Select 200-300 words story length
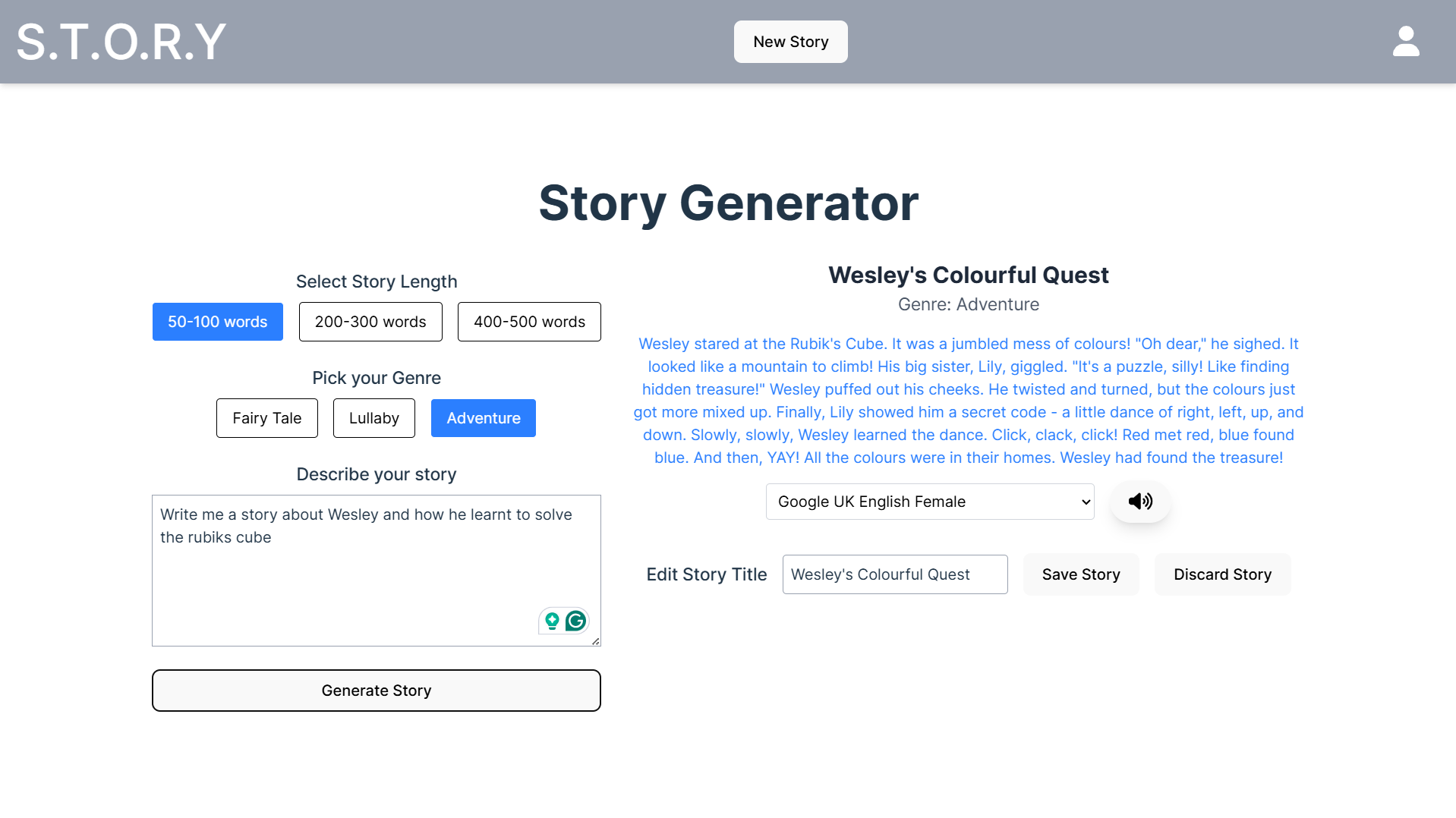 370,322
